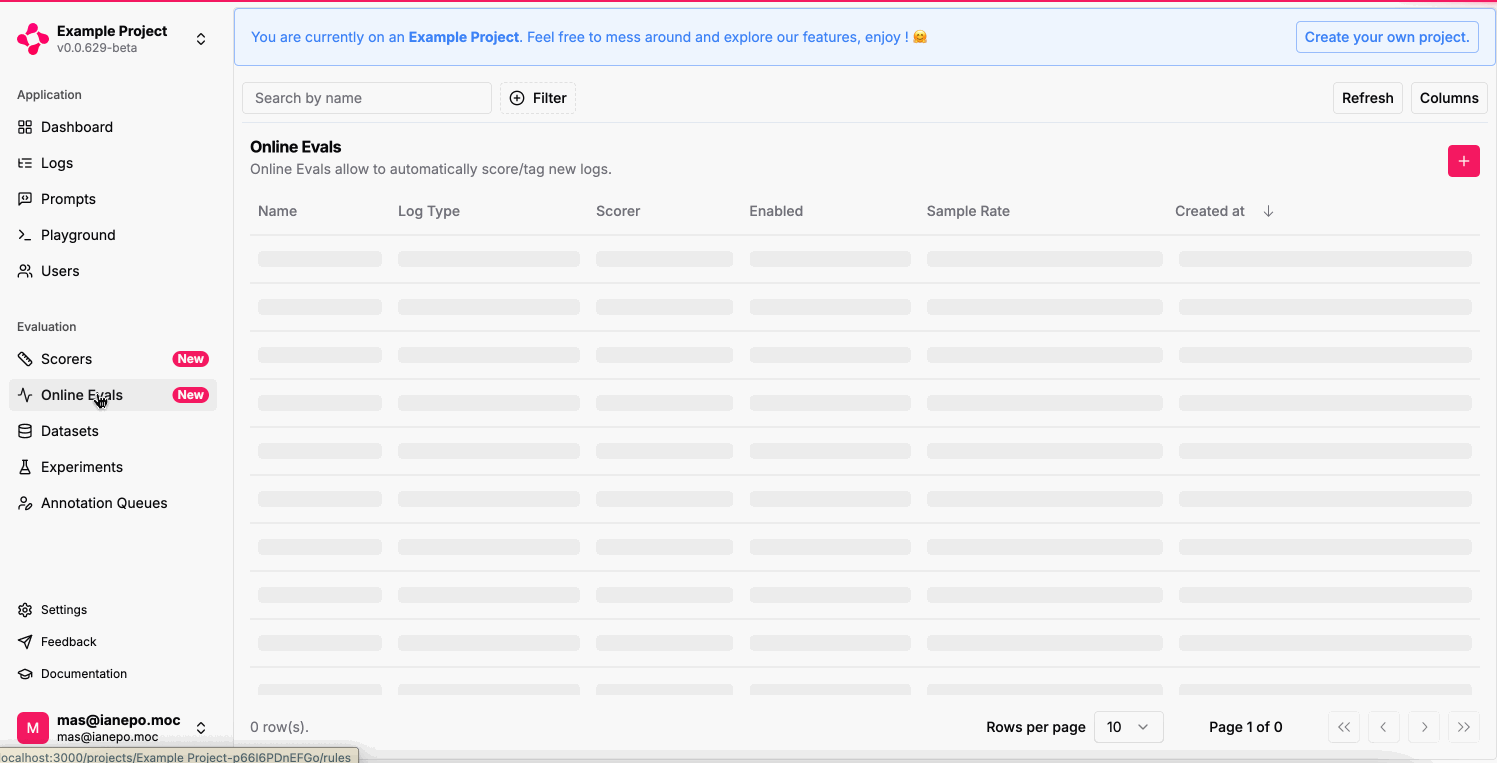Click the Refresh button
1497x763 pixels.
1368,98
